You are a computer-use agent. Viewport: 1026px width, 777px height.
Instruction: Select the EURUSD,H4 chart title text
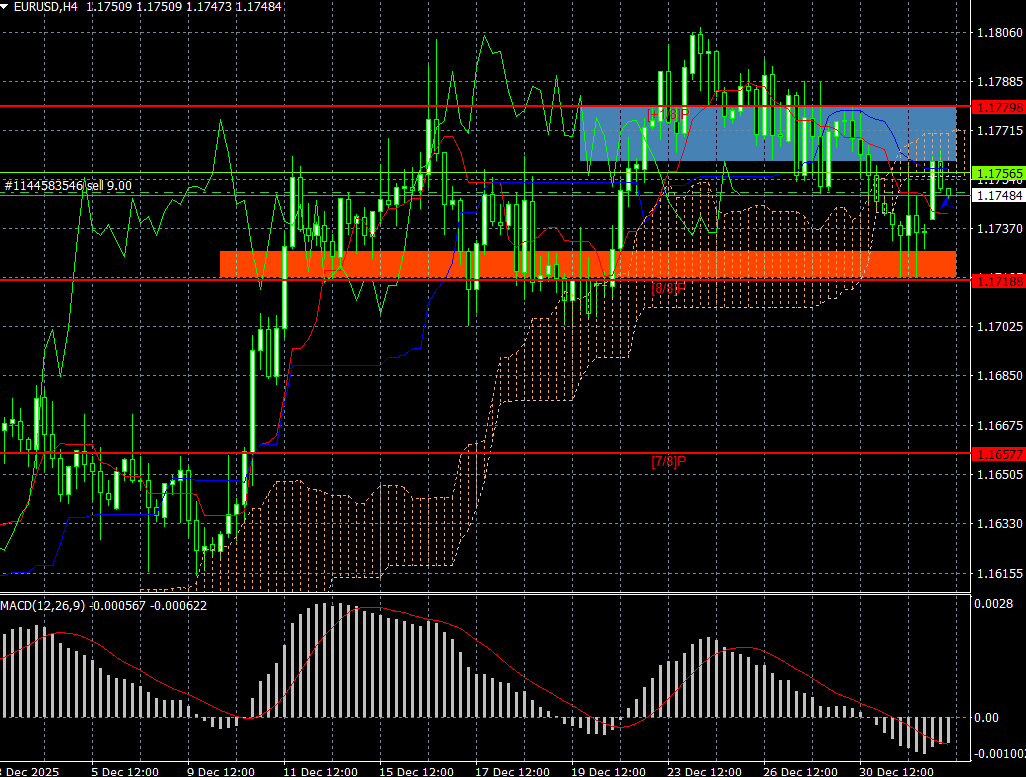[46, 7]
